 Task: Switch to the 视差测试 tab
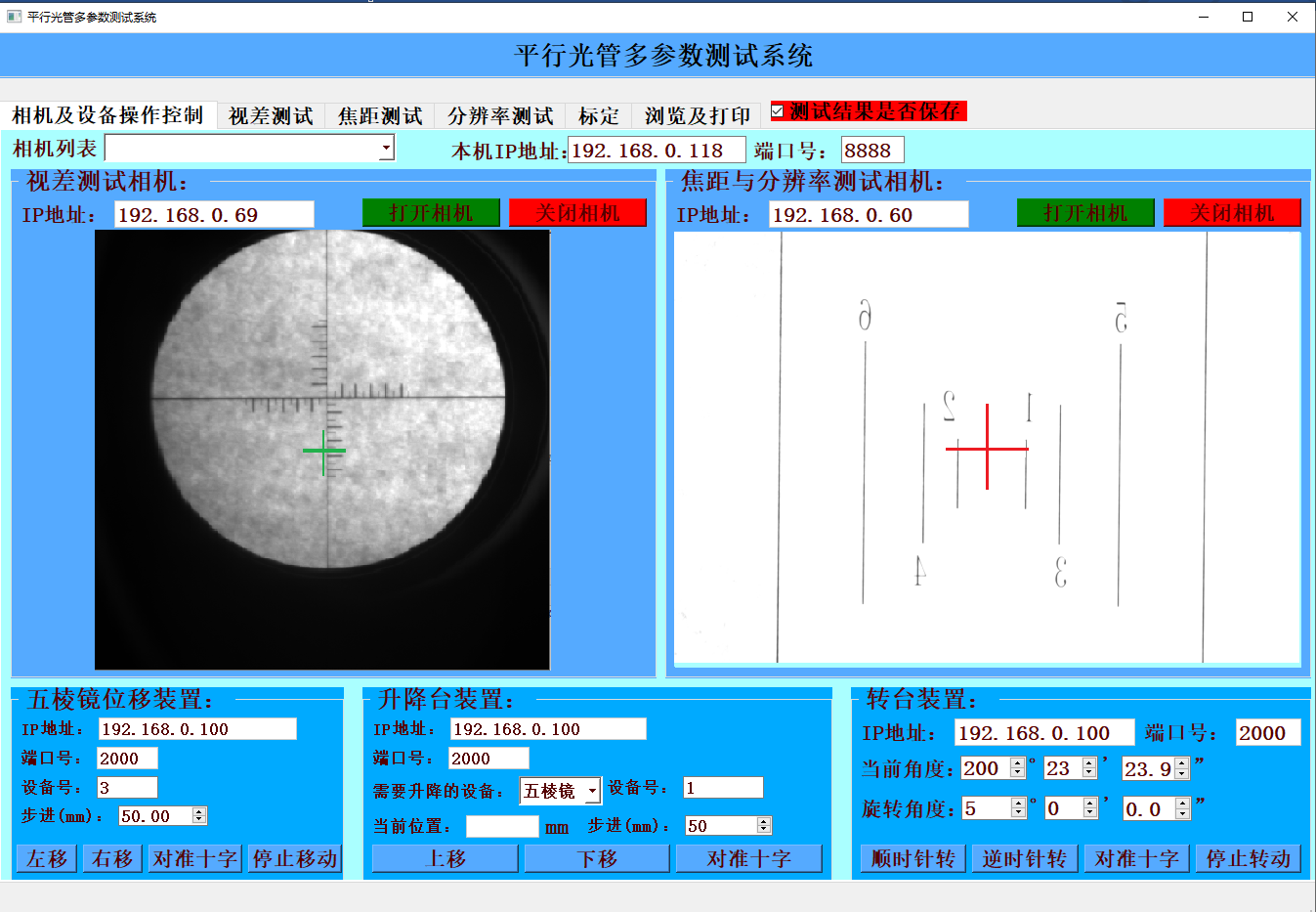click(x=271, y=115)
